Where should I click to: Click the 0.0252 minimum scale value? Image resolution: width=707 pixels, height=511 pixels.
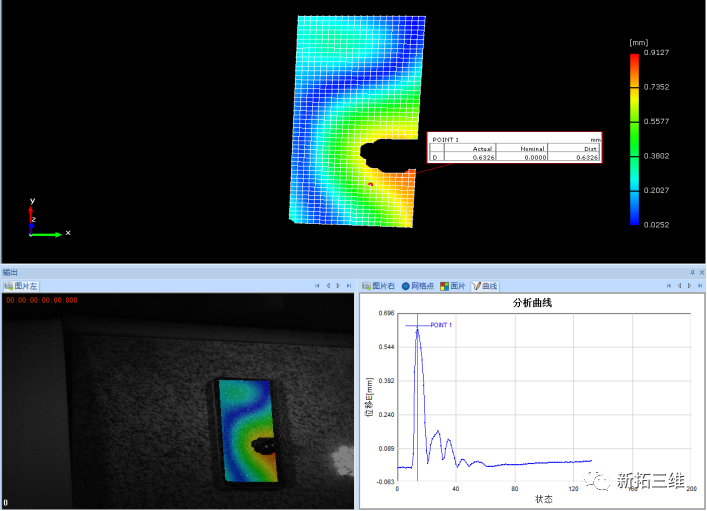point(656,225)
